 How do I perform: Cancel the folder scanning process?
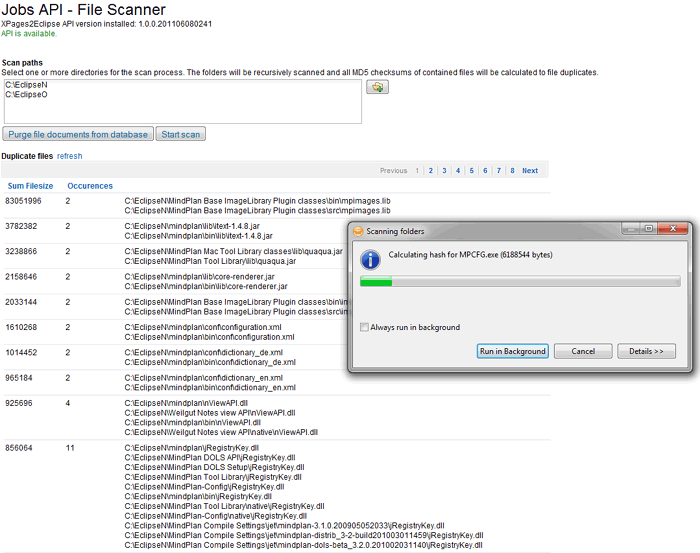[x=583, y=351]
